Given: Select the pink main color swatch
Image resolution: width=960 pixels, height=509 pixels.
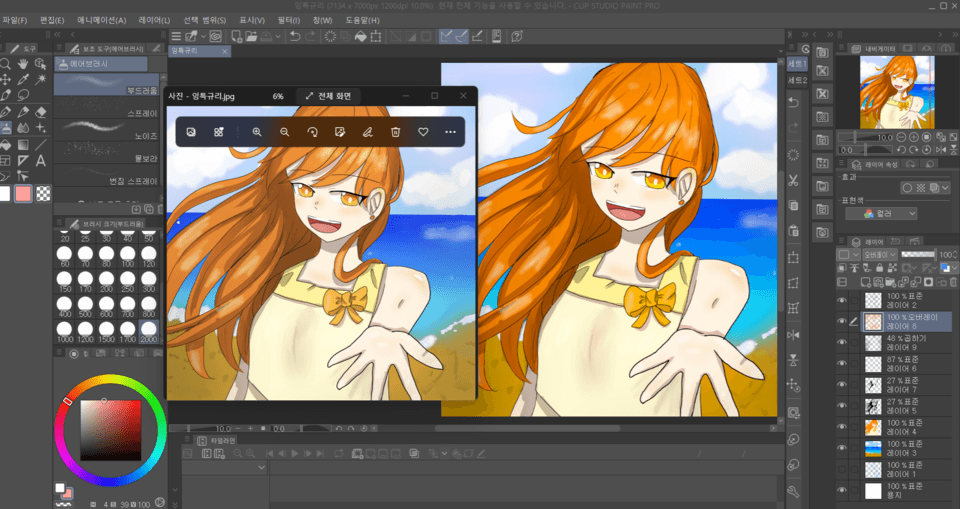Looking at the screenshot, I should tap(23, 194).
